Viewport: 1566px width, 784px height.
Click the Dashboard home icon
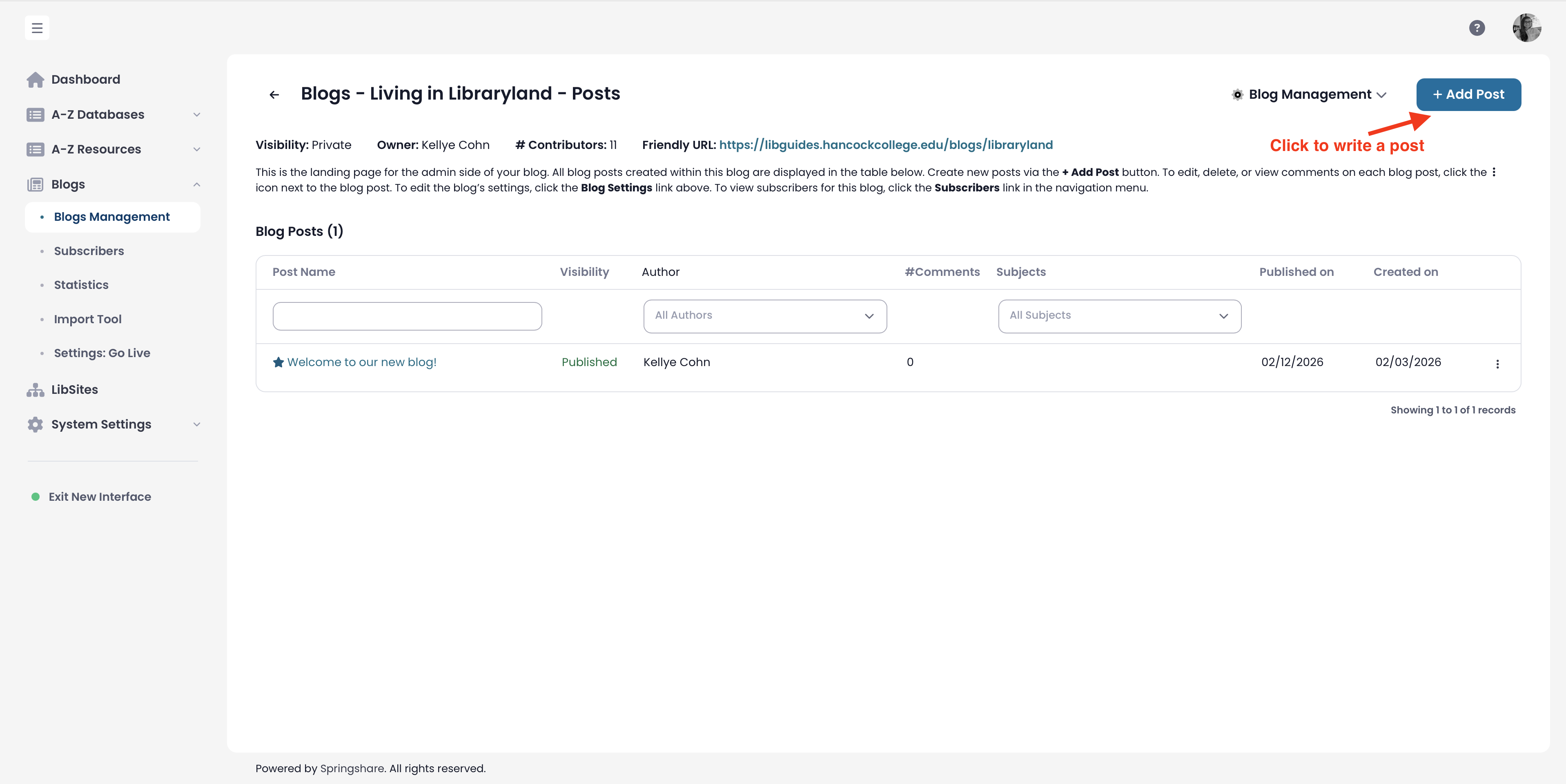click(35, 80)
